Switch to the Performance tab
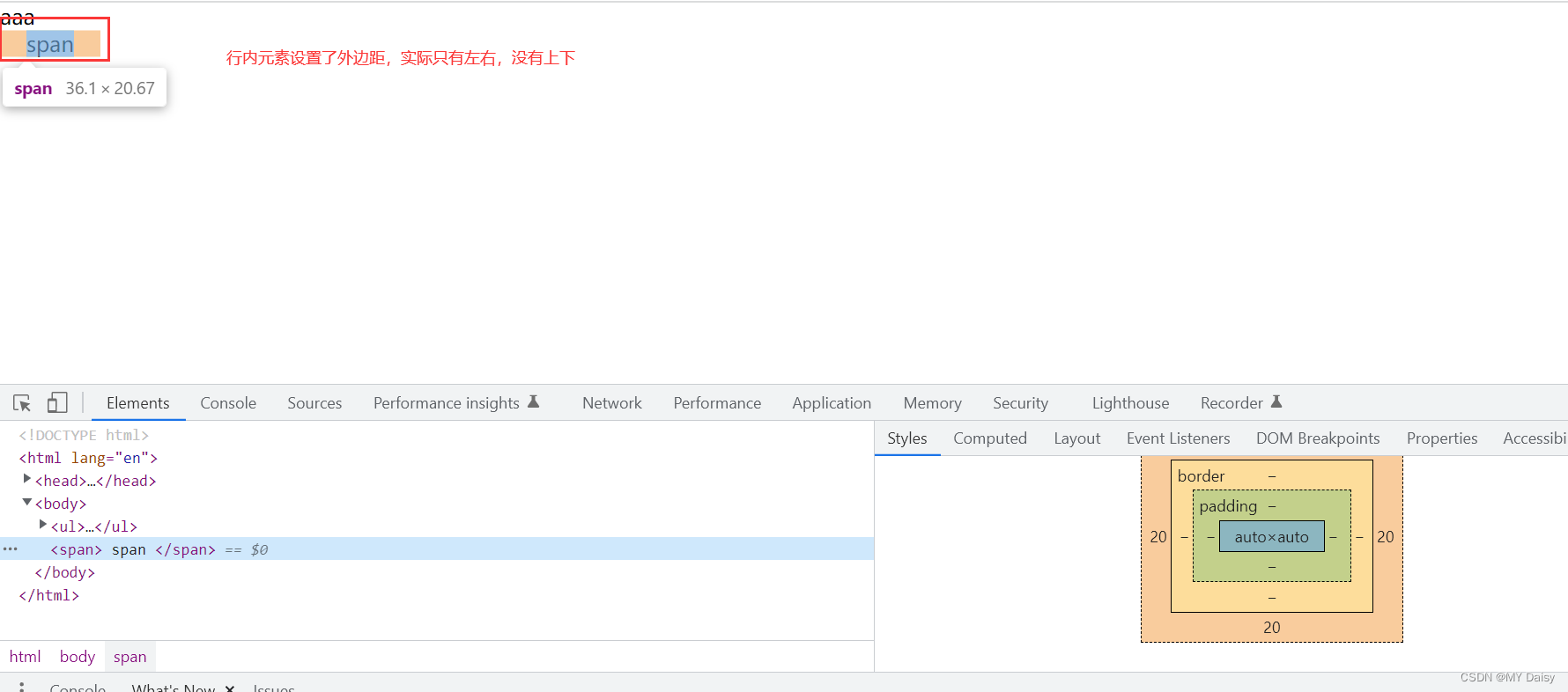 [x=717, y=403]
